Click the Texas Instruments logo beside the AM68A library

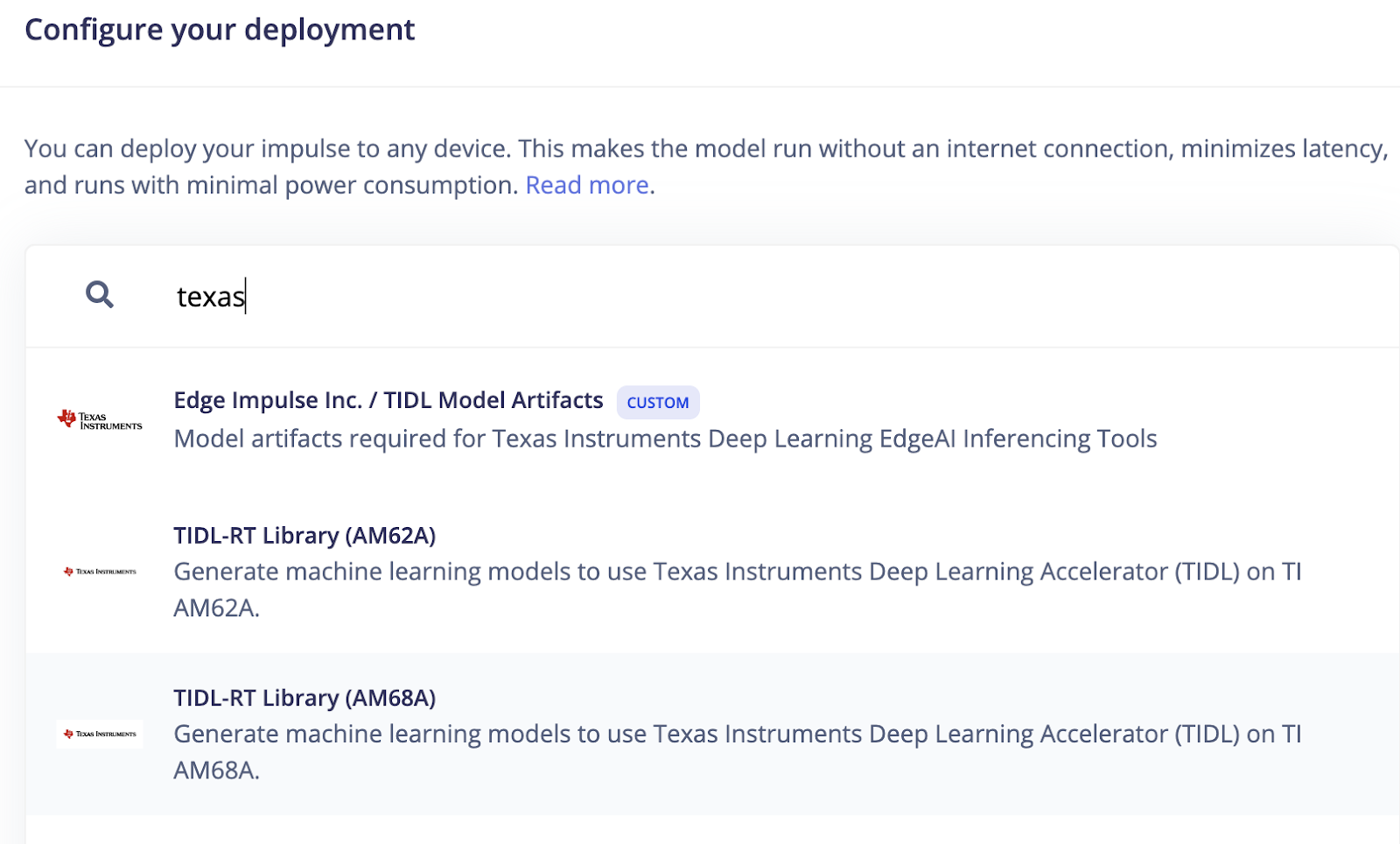click(100, 734)
